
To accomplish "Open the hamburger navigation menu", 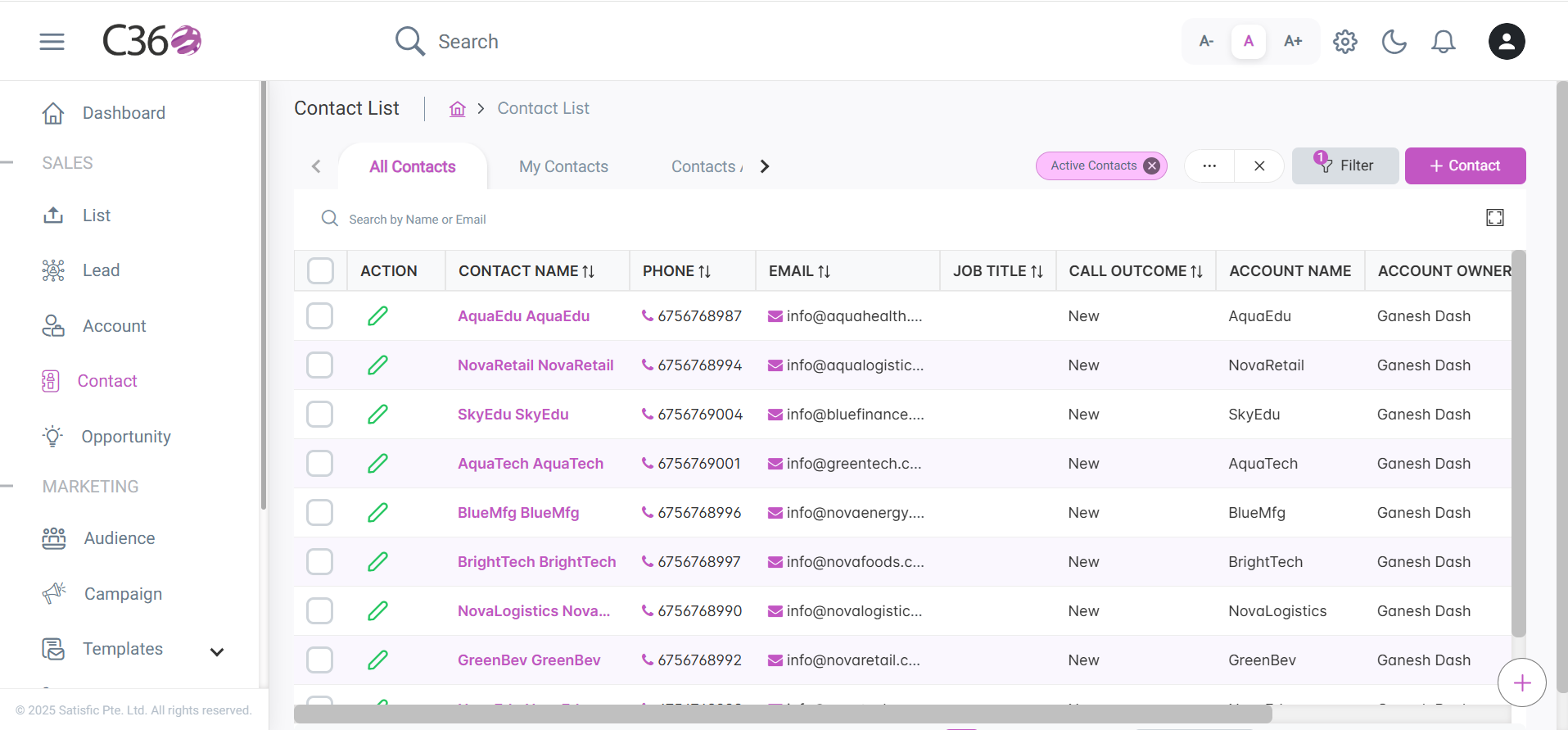I will (x=52, y=41).
